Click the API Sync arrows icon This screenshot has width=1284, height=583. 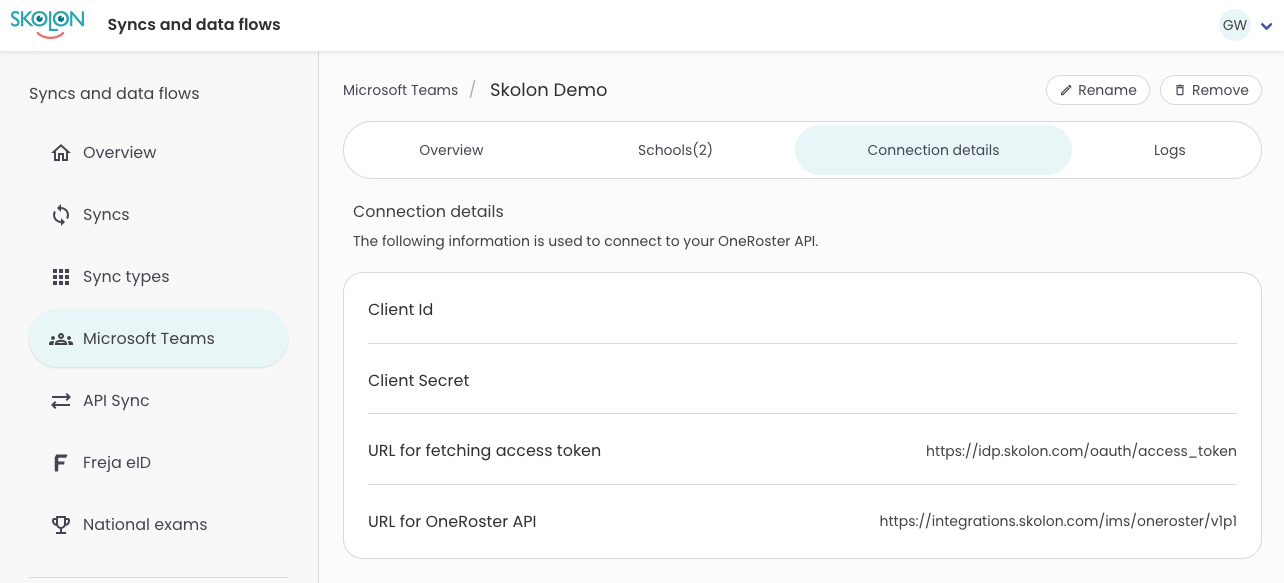[61, 401]
